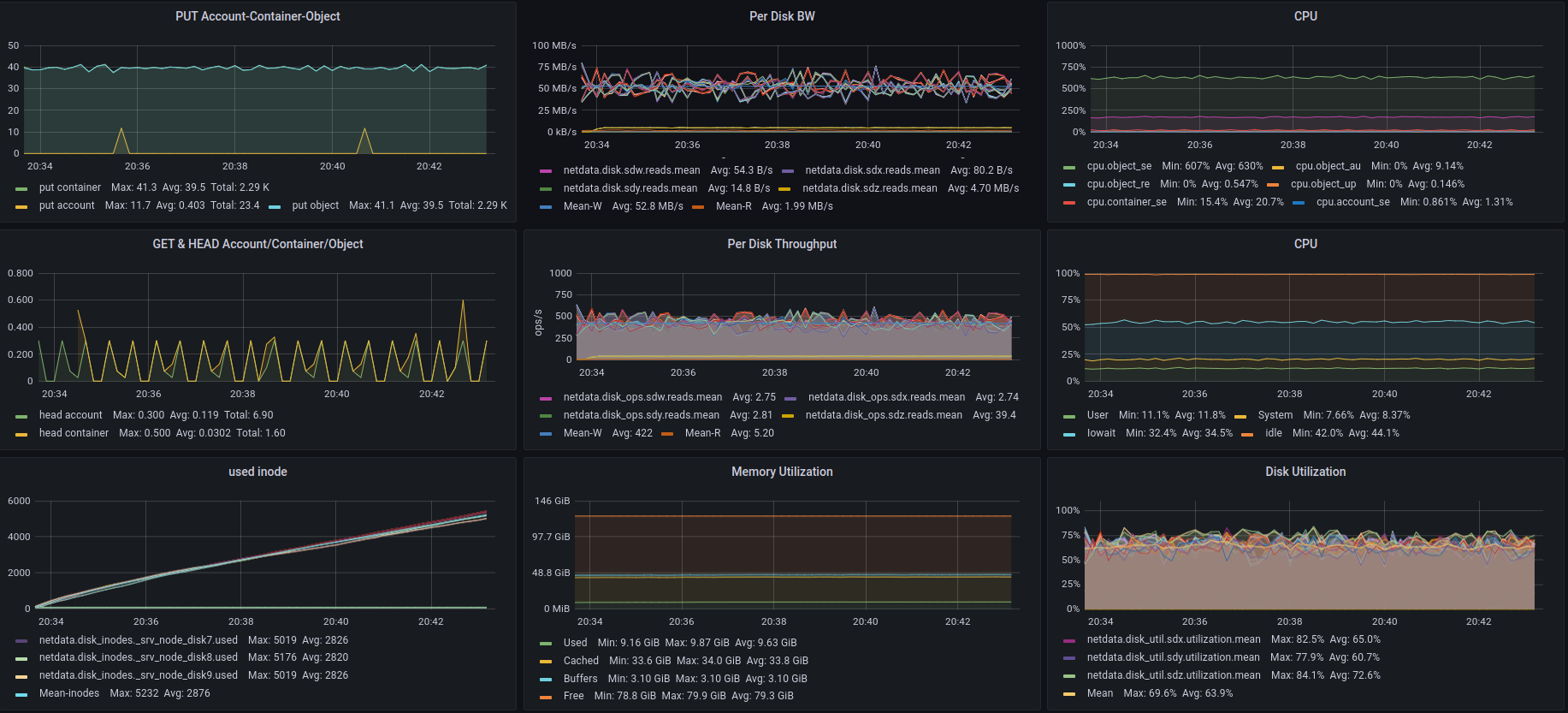Screen dimensions: 1568x713
Task: Click the netdata.disk.sdw.reads.mean legend color marker
Action: coord(546,171)
